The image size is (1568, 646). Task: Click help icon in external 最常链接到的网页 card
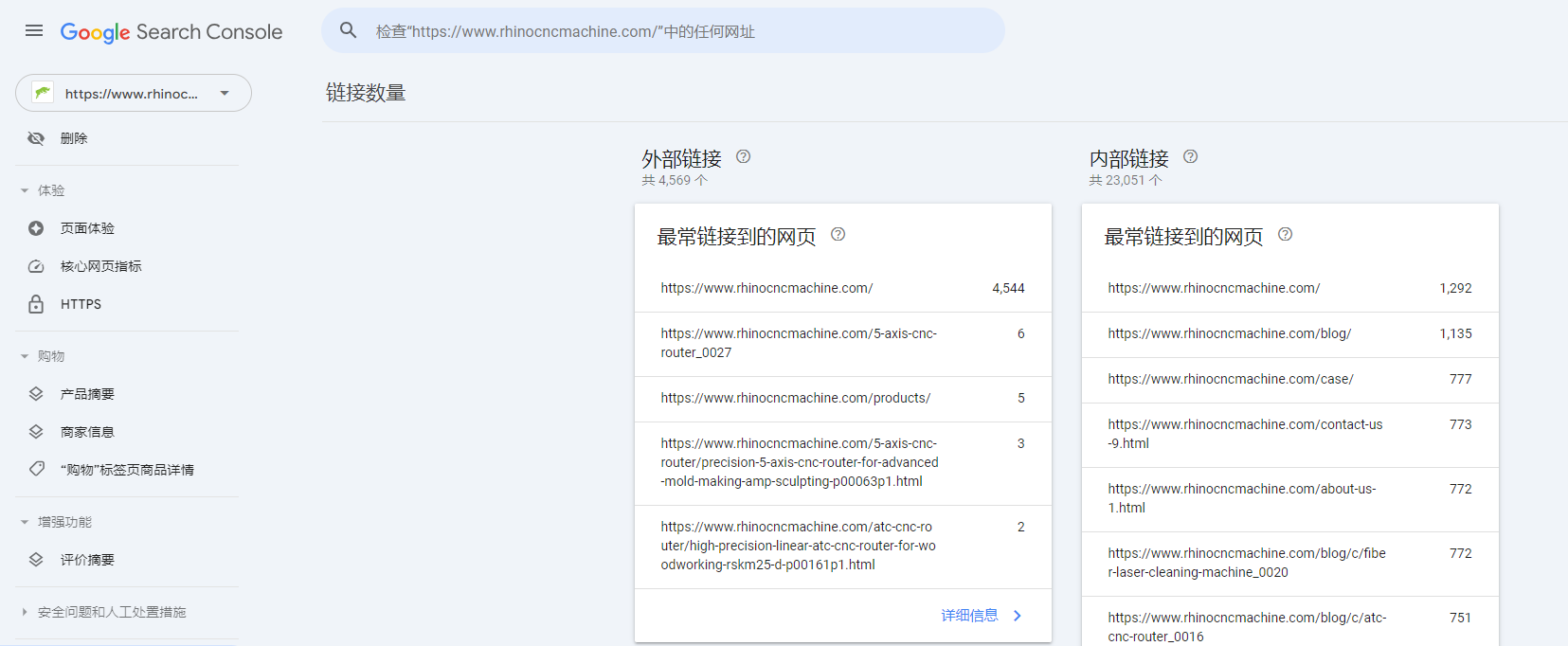pos(838,235)
